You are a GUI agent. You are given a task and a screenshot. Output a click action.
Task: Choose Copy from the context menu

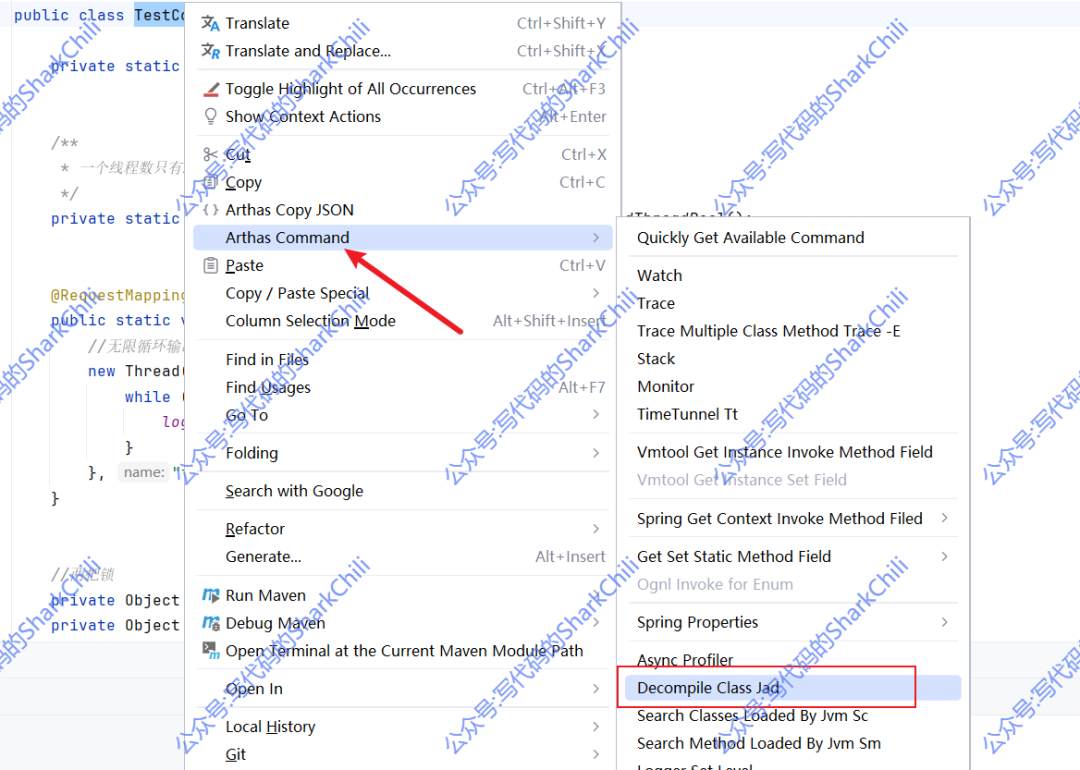click(403, 183)
